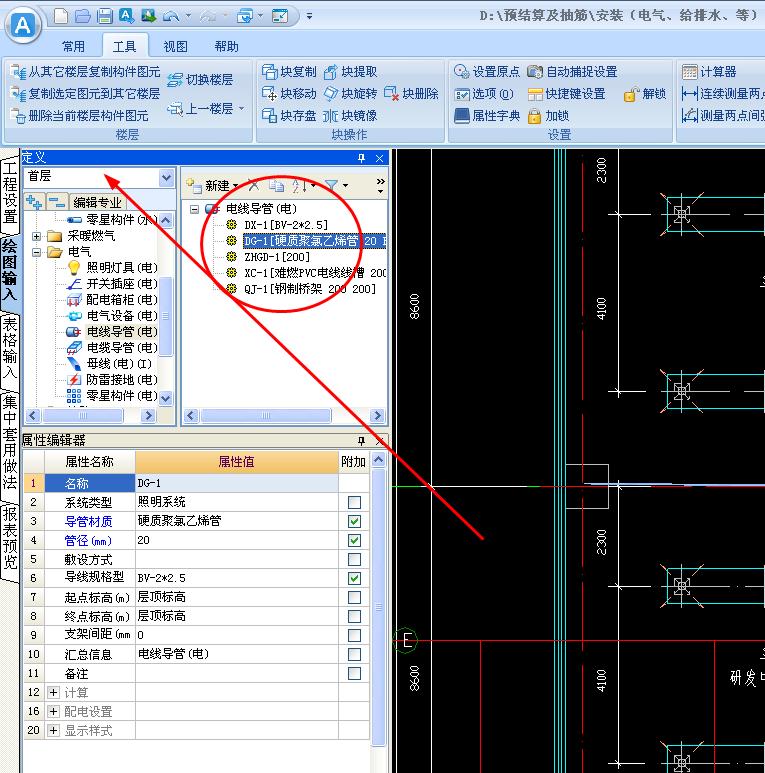Click the round application logo button
The width and height of the screenshot is (765, 773).
[23, 25]
